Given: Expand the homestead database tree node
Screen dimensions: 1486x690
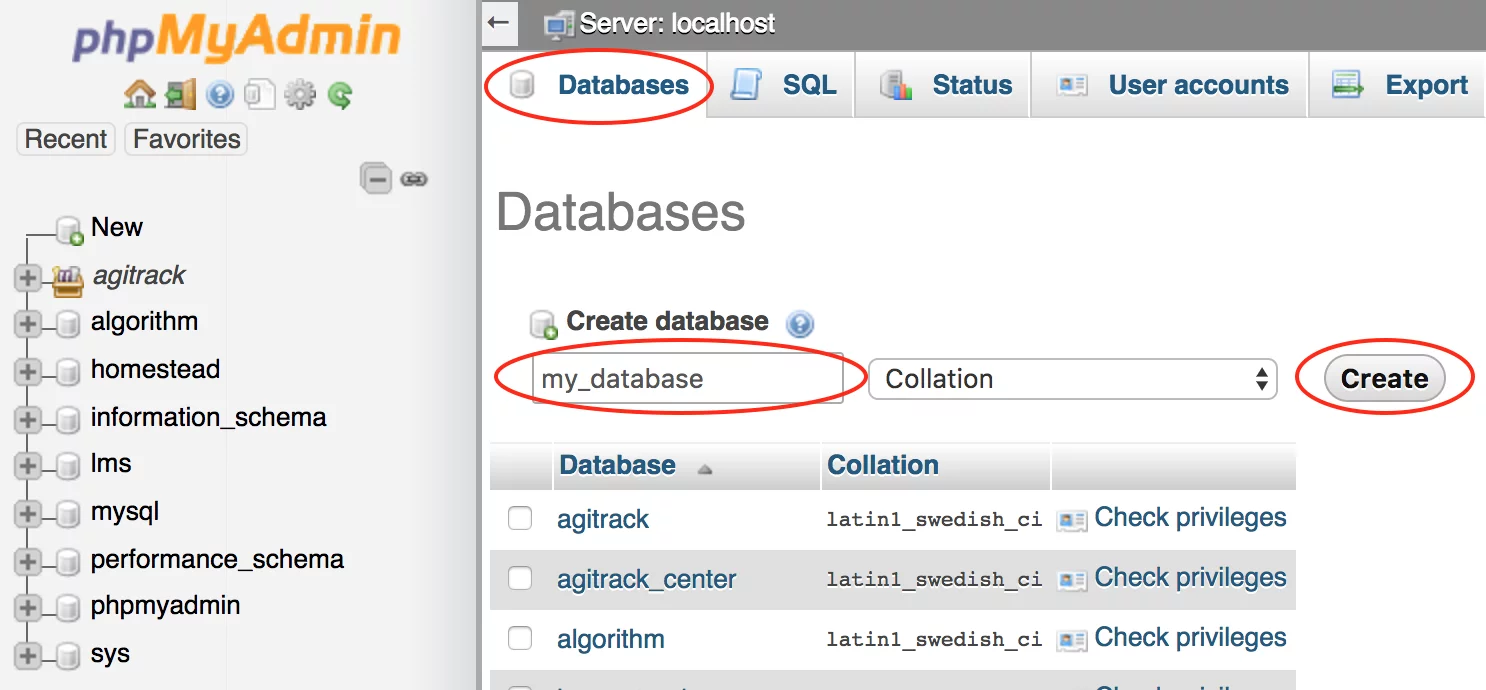Looking at the screenshot, I should point(27,371).
